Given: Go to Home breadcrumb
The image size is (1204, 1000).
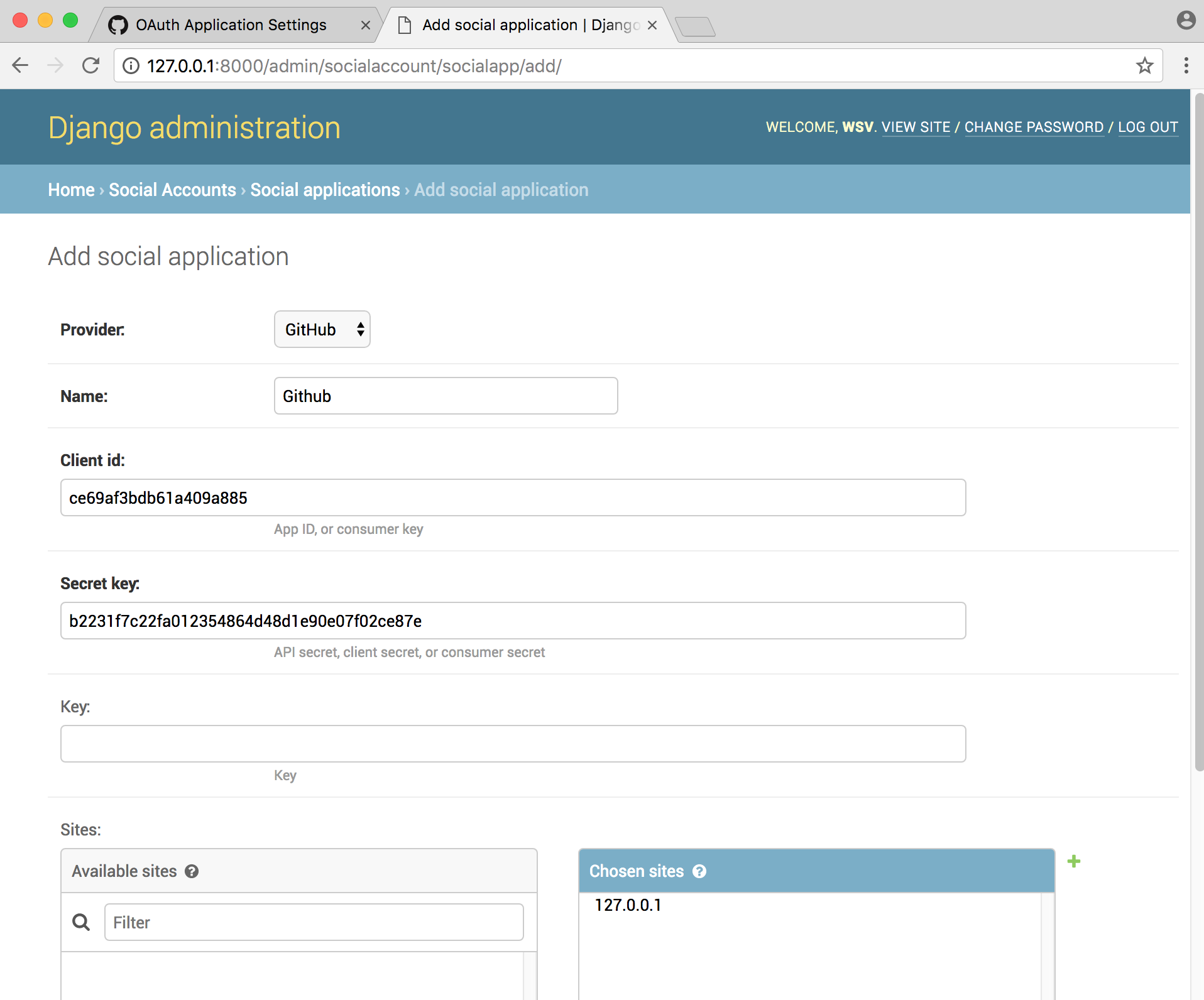Looking at the screenshot, I should pyautogui.click(x=71, y=190).
